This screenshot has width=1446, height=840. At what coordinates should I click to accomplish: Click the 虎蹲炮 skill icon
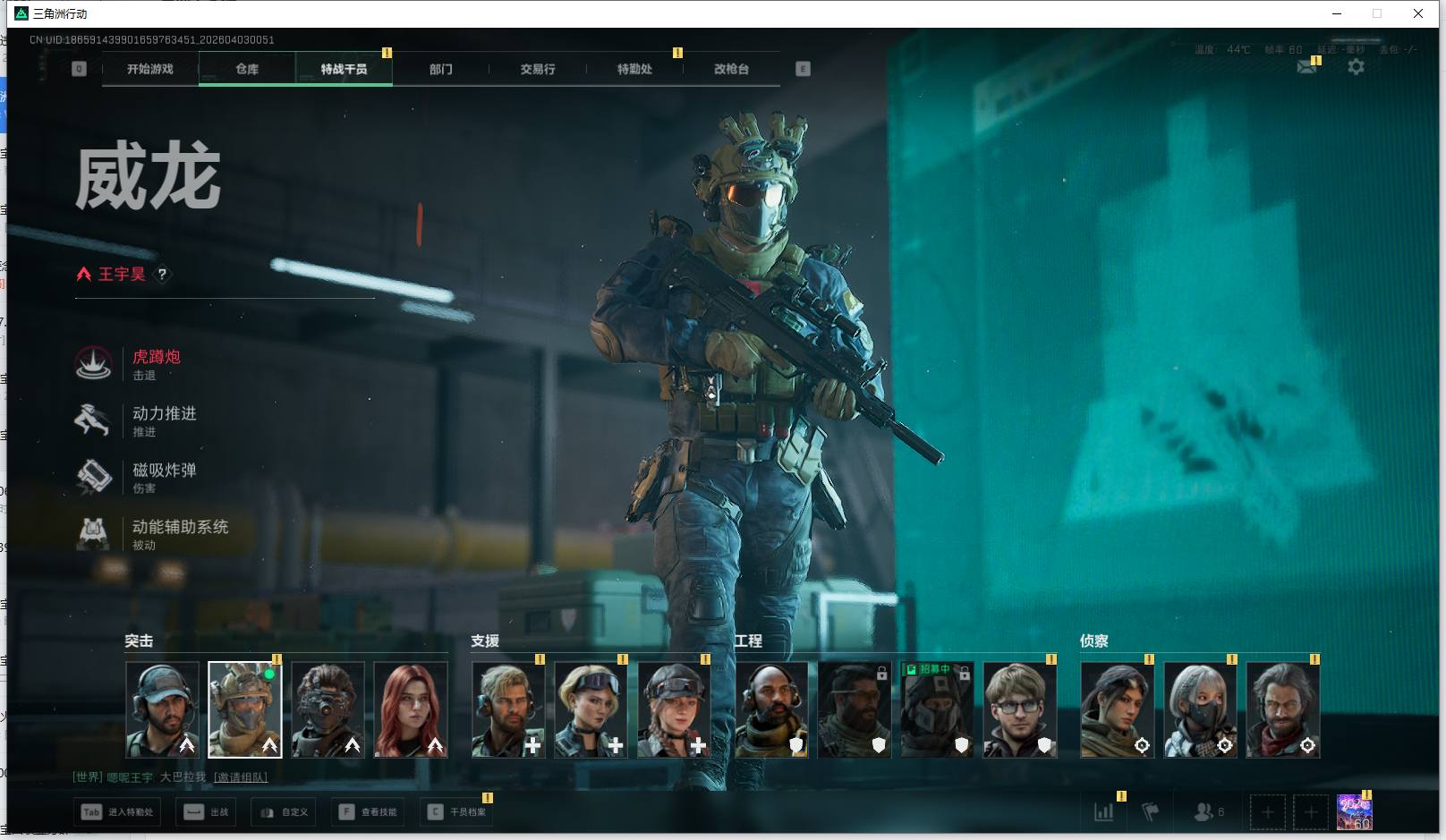pos(93,363)
